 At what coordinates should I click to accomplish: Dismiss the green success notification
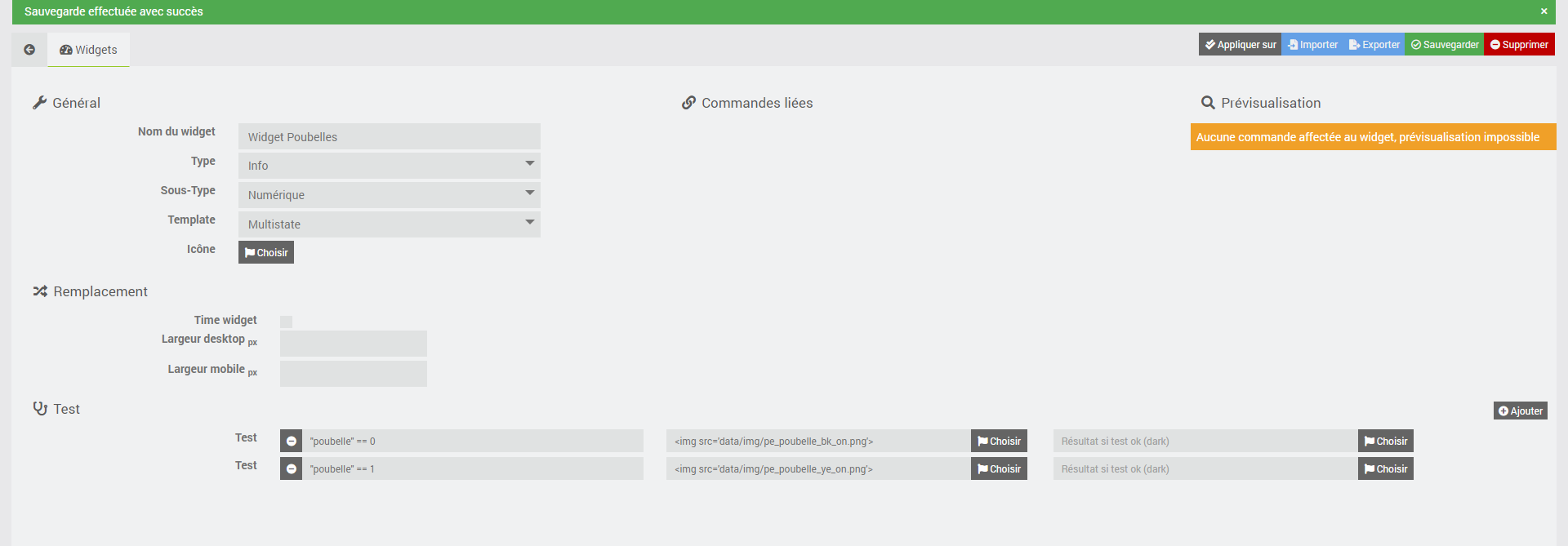click(x=1543, y=11)
